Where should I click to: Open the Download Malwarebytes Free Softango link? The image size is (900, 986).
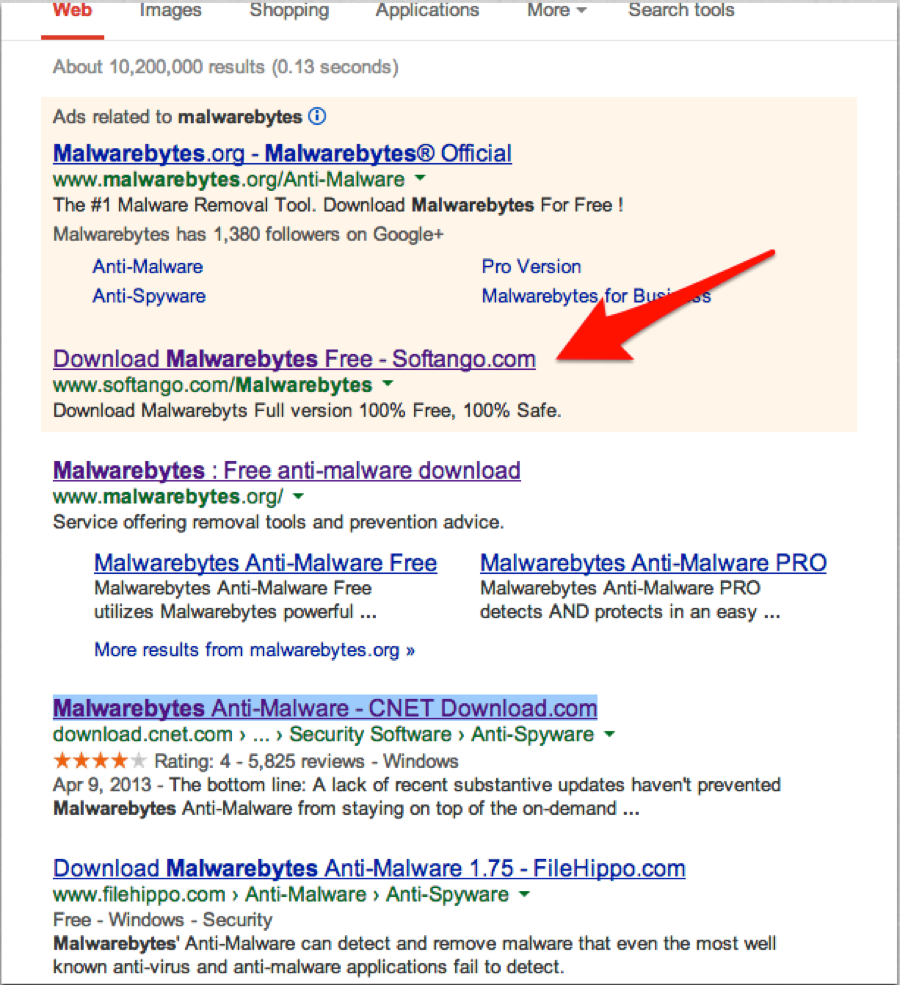pyautogui.click(x=294, y=359)
